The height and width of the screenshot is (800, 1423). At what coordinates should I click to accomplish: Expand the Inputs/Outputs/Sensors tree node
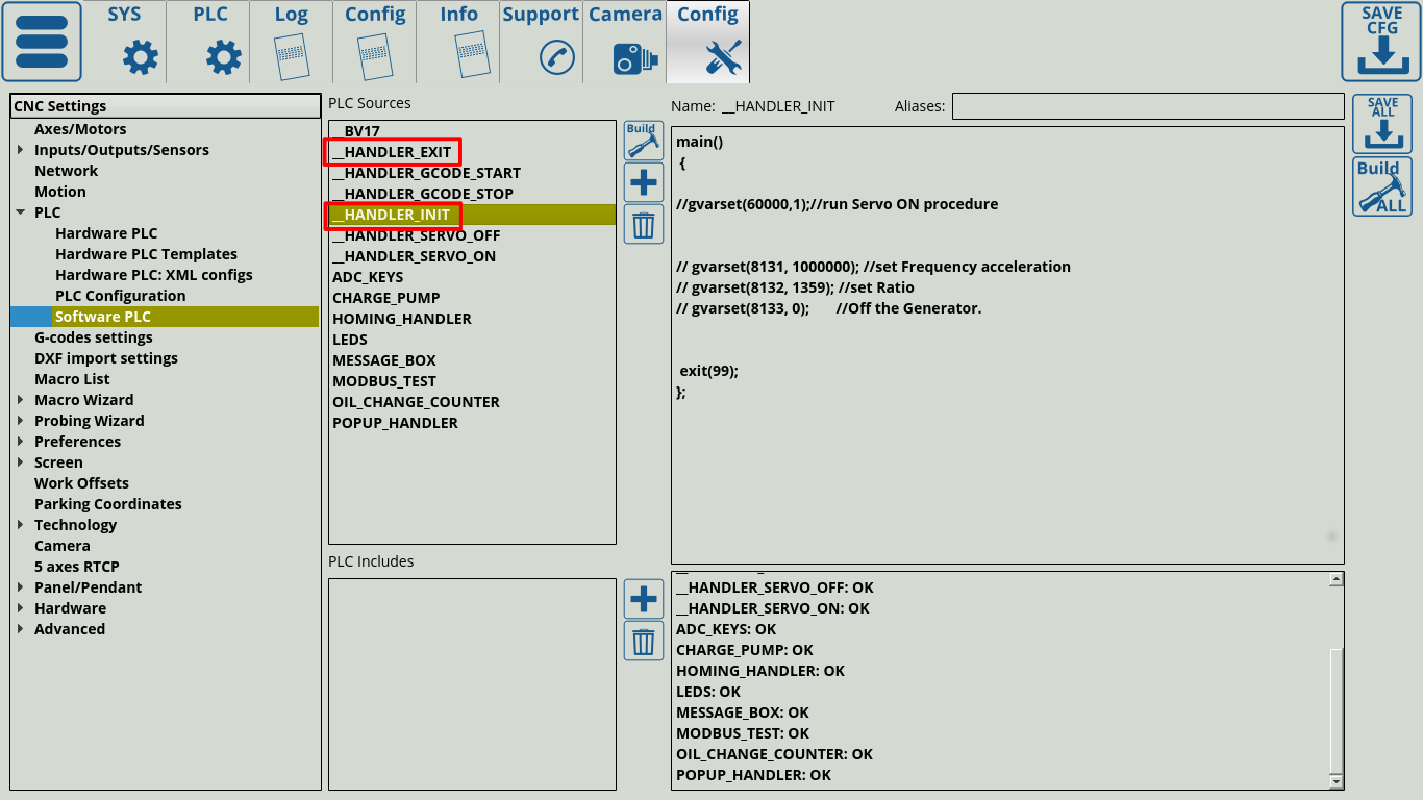tap(21, 150)
